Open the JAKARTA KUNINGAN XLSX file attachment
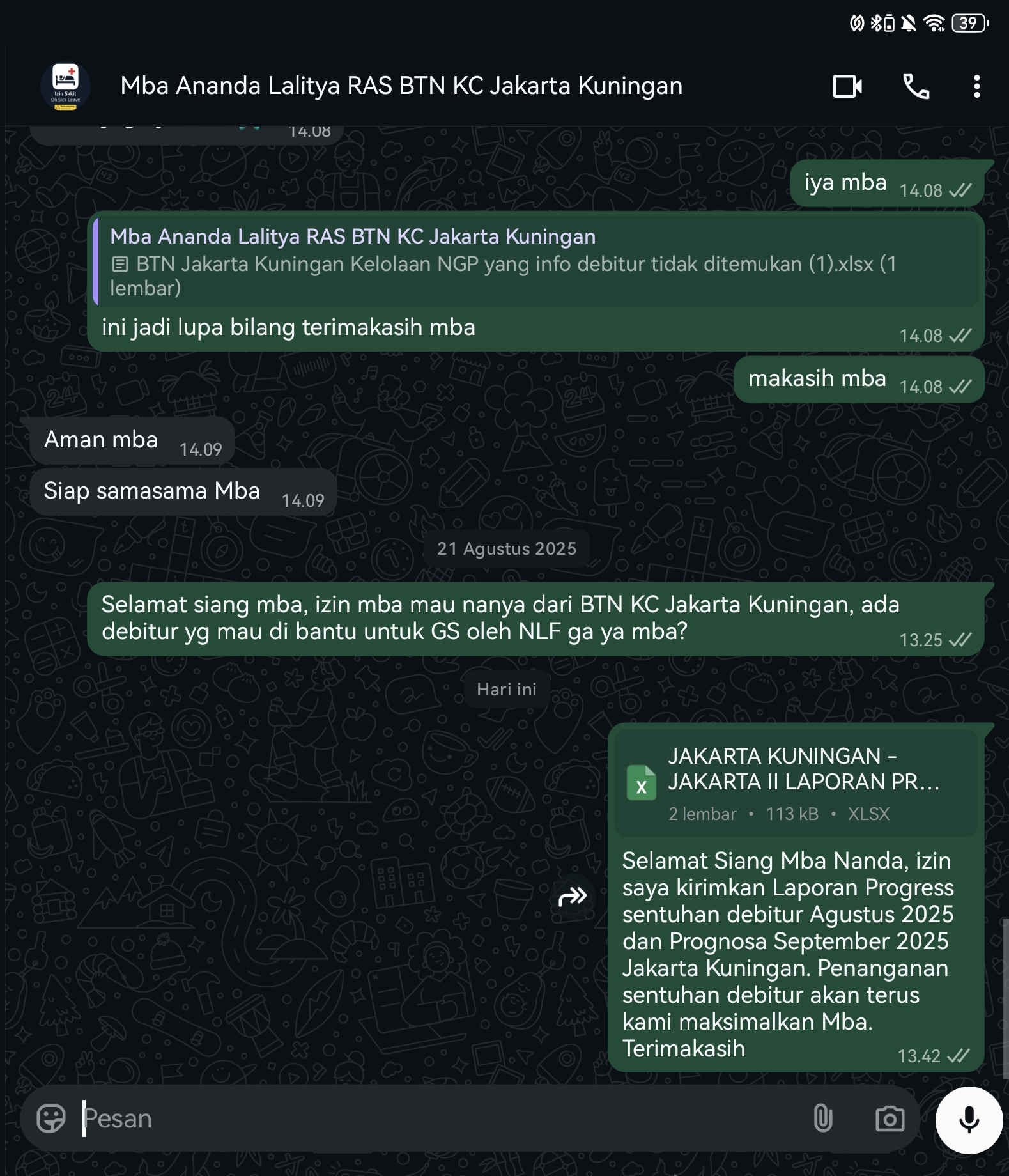The width and height of the screenshot is (1009, 1176). click(796, 783)
